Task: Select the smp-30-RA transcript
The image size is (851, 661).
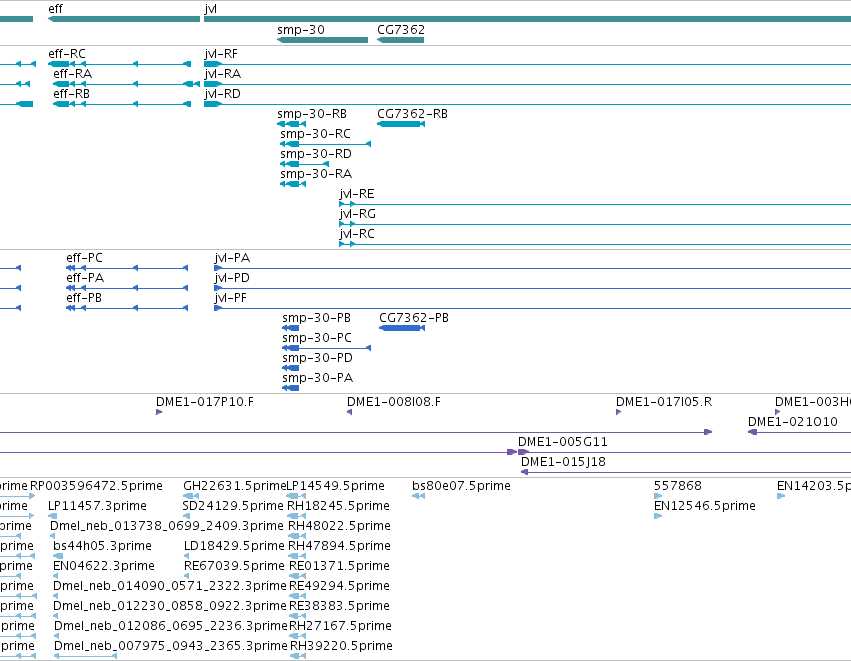Action: pos(293,185)
